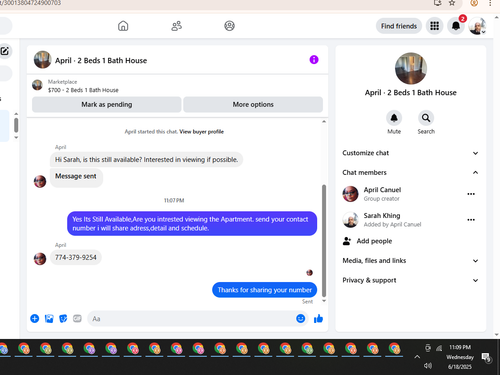Expand Media, files and links section
This screenshot has width=500, height=375.
coord(410,261)
